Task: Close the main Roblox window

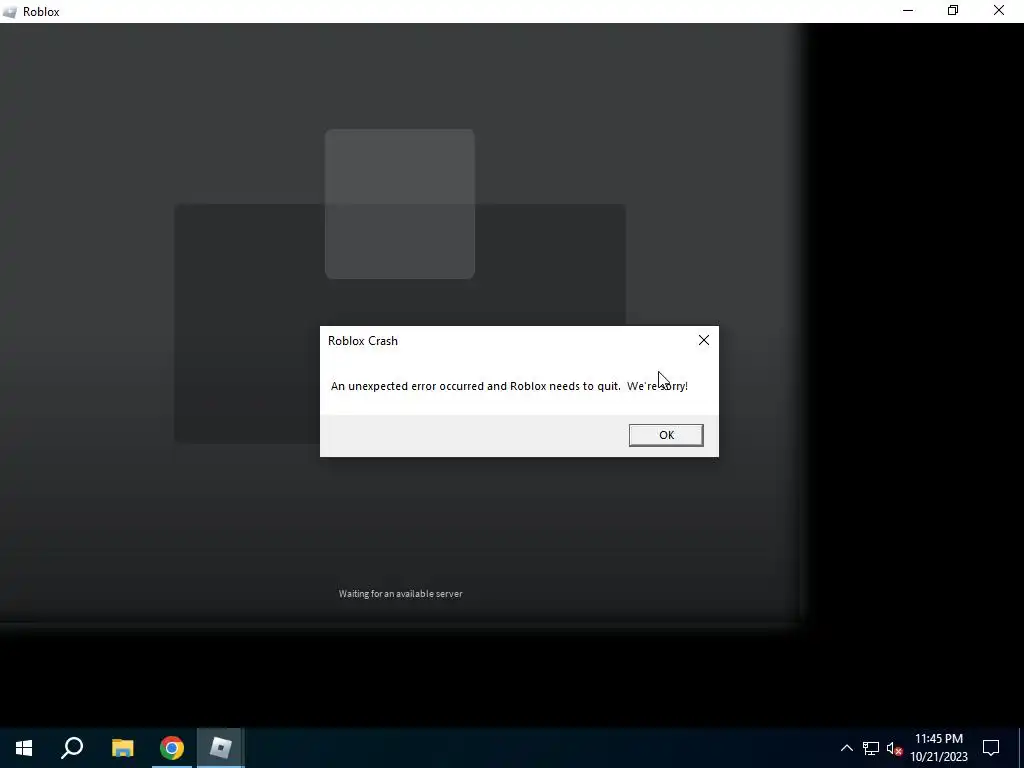Action: [x=999, y=11]
